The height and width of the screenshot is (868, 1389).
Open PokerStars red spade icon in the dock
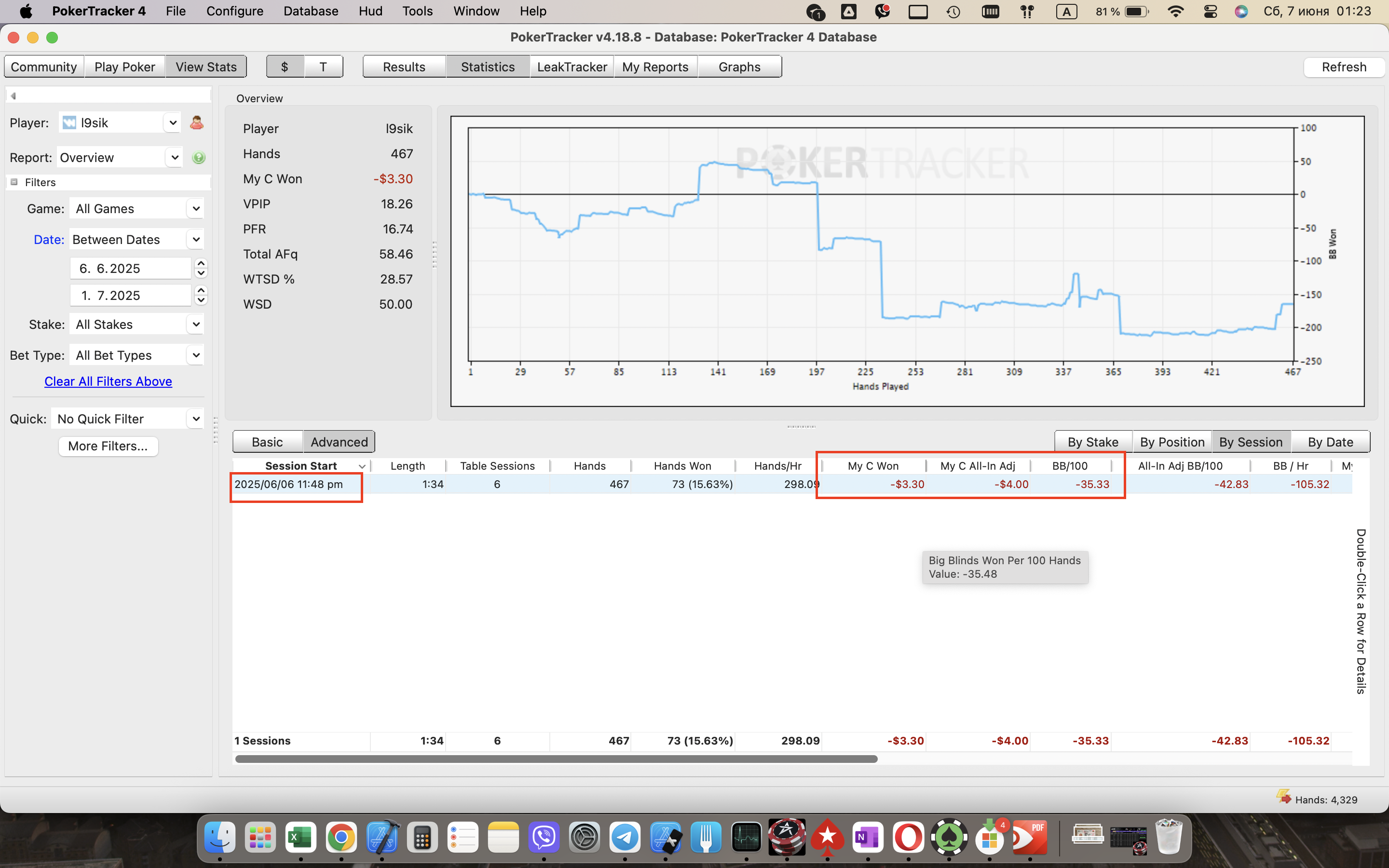827,837
